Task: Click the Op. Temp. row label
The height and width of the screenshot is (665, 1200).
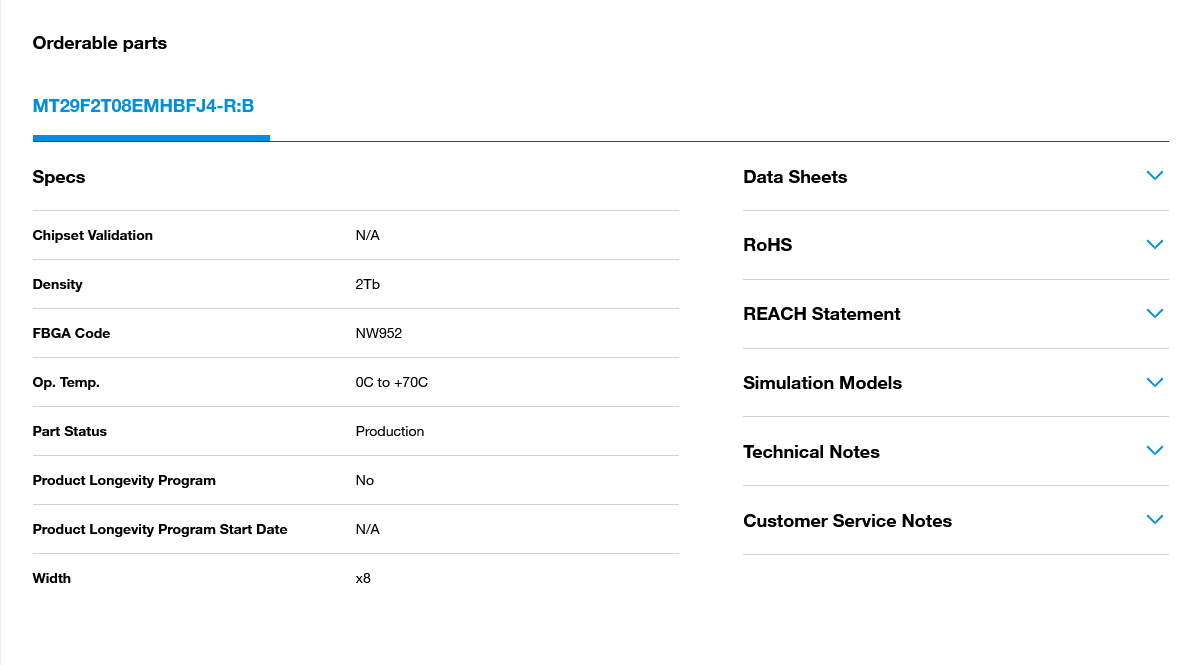Action: (x=66, y=382)
